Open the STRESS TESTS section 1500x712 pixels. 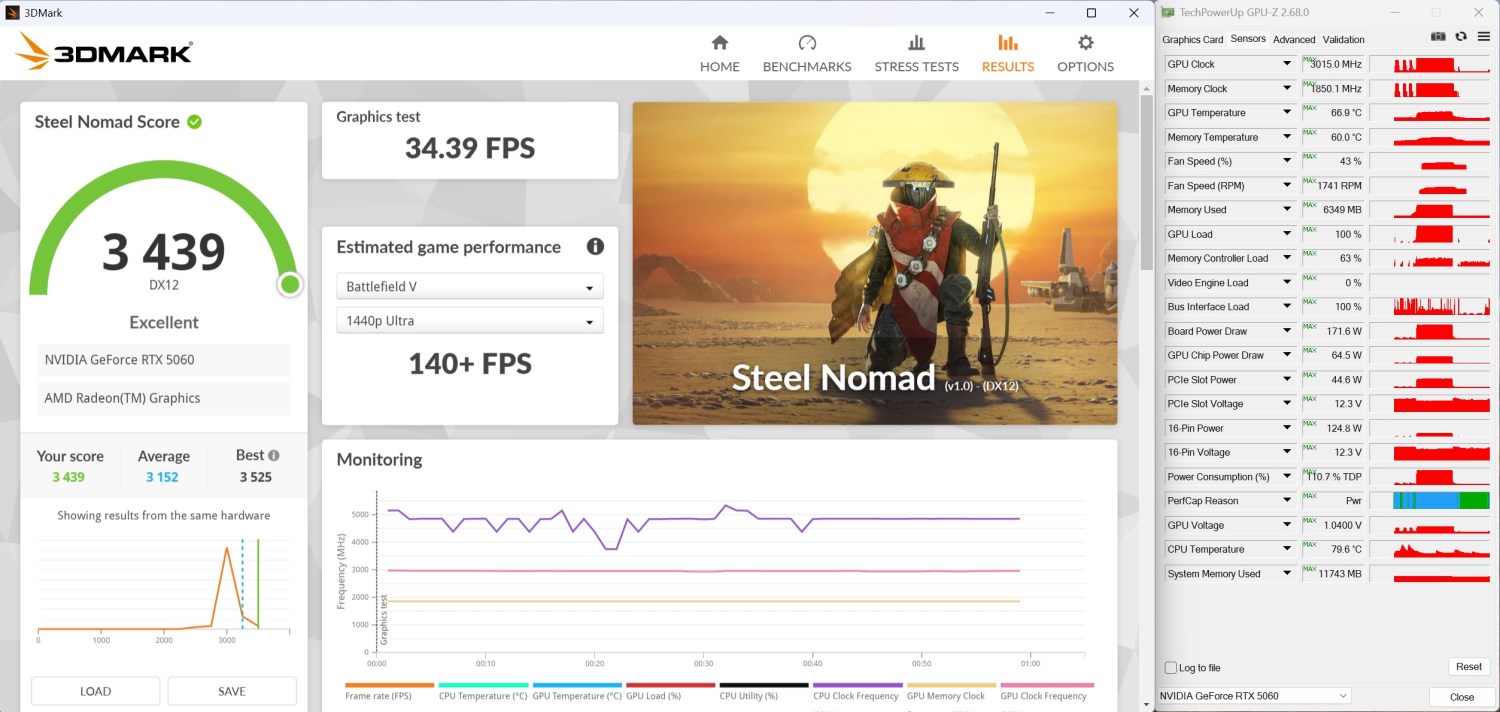click(x=916, y=54)
